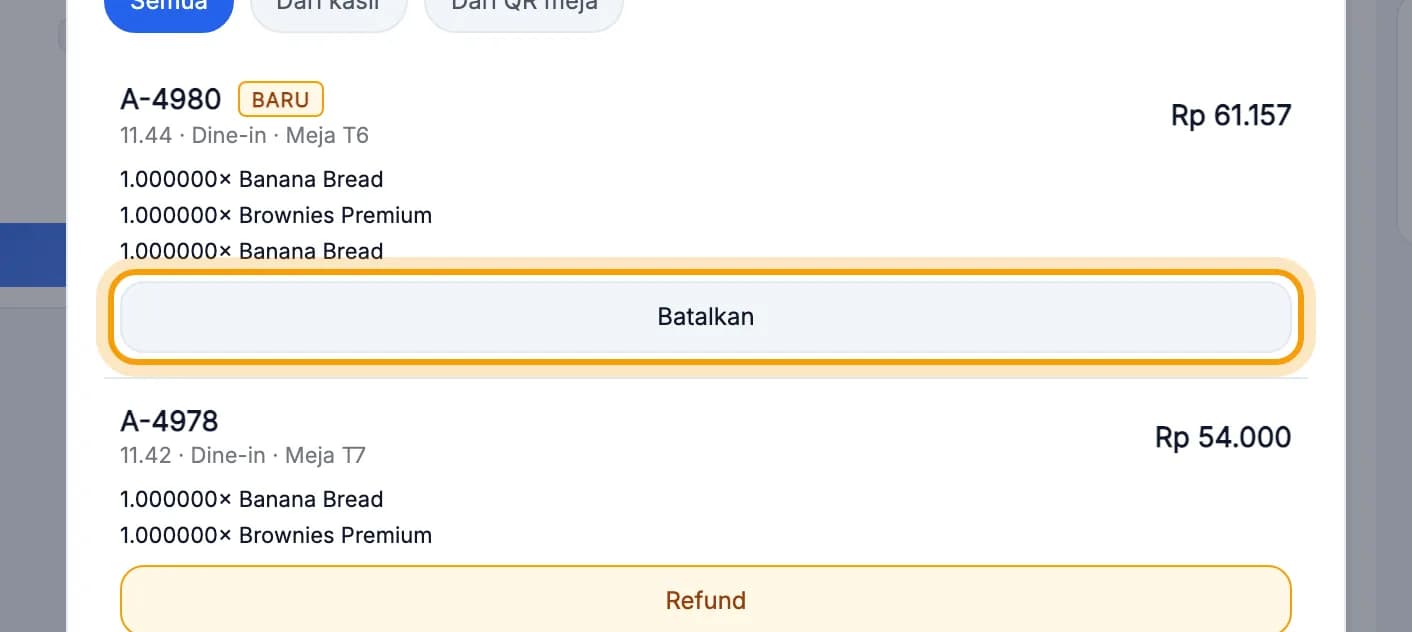This screenshot has height=632, width=1412.
Task: Select Banana Bread line in order A-4978
Action: pyautogui.click(x=252, y=500)
